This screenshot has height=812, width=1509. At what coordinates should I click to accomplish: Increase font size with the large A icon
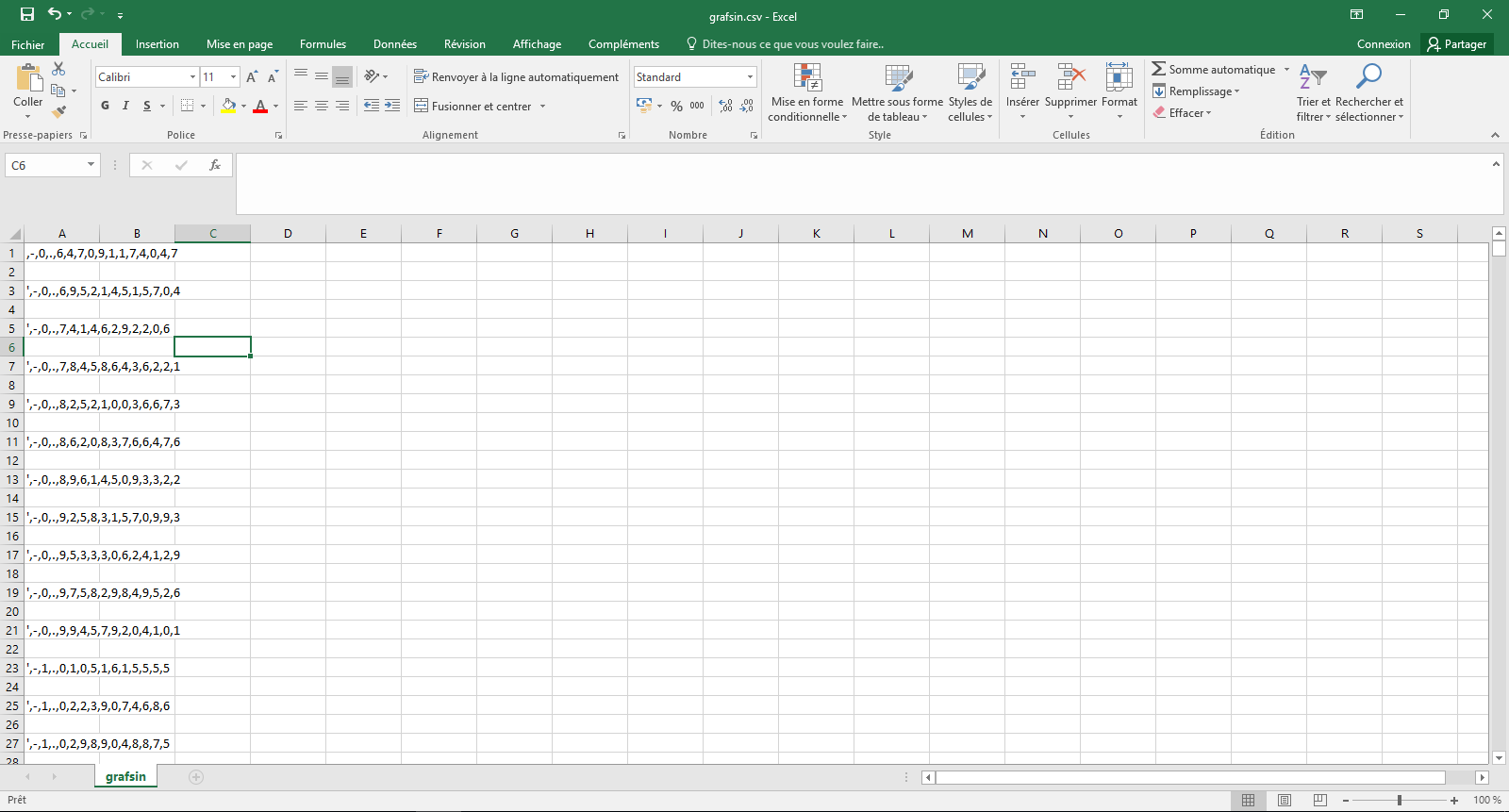coord(252,76)
